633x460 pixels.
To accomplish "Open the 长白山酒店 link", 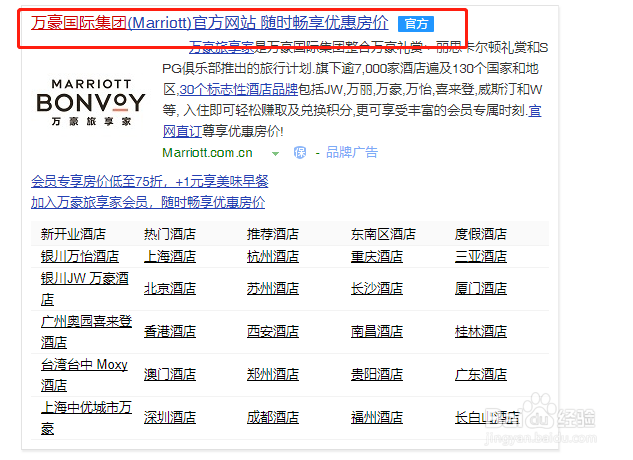I will tap(487, 418).
